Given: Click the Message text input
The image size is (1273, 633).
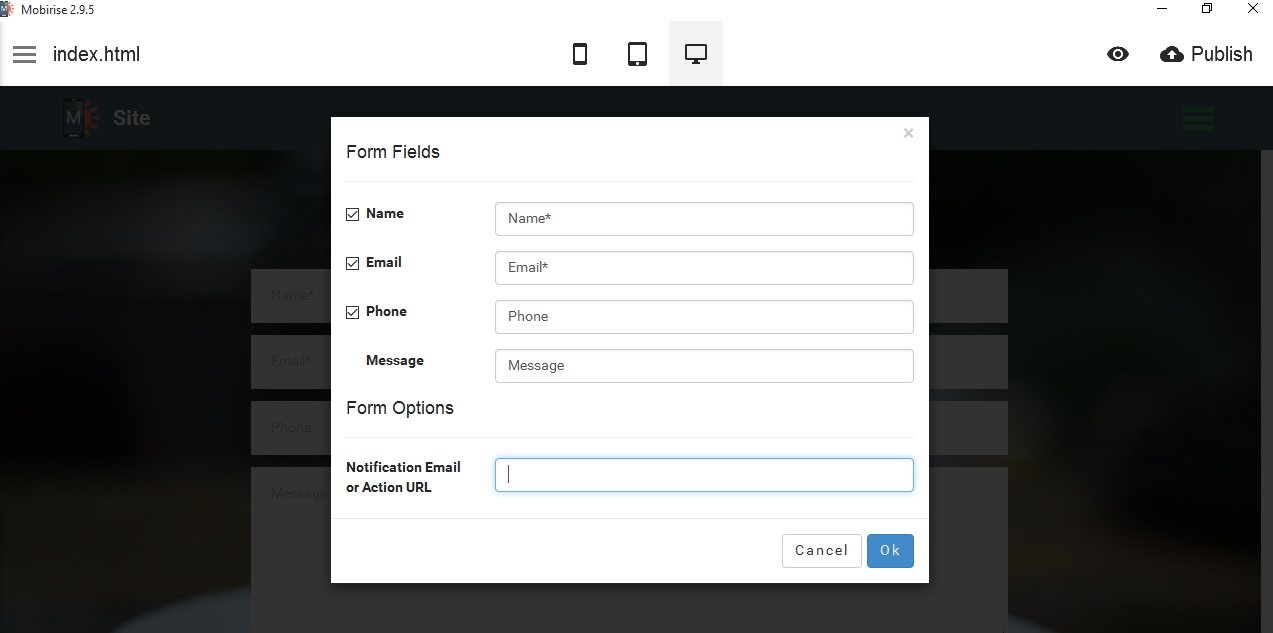Looking at the screenshot, I should (703, 366).
